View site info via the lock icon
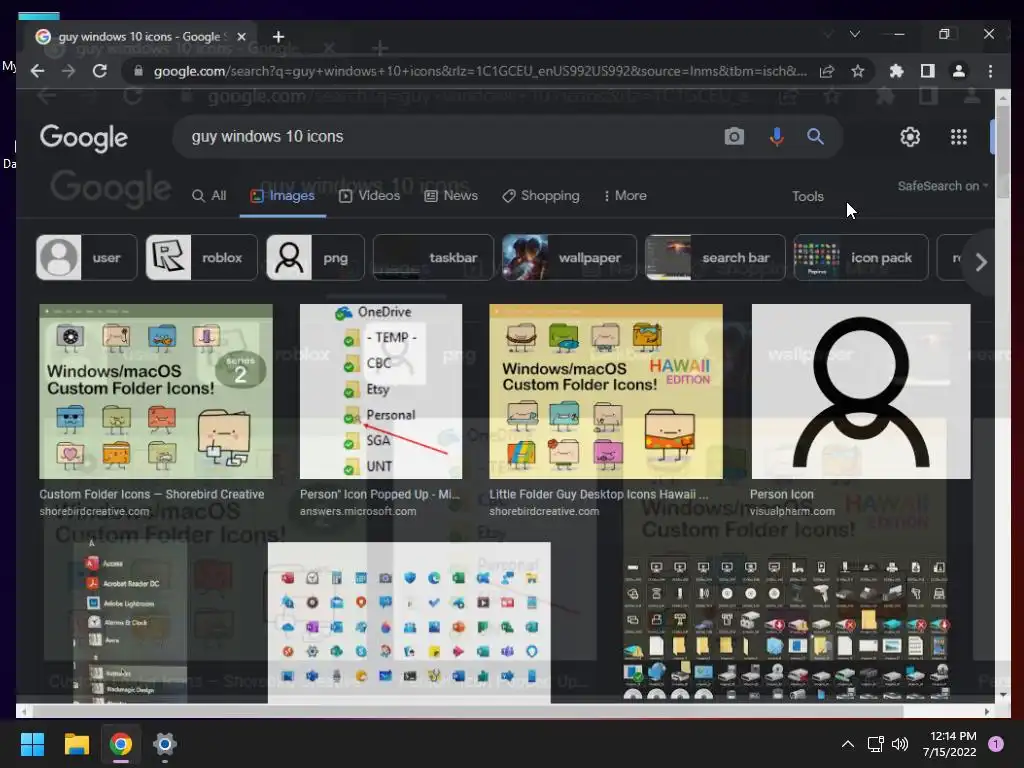This screenshot has width=1024, height=768. click(138, 71)
